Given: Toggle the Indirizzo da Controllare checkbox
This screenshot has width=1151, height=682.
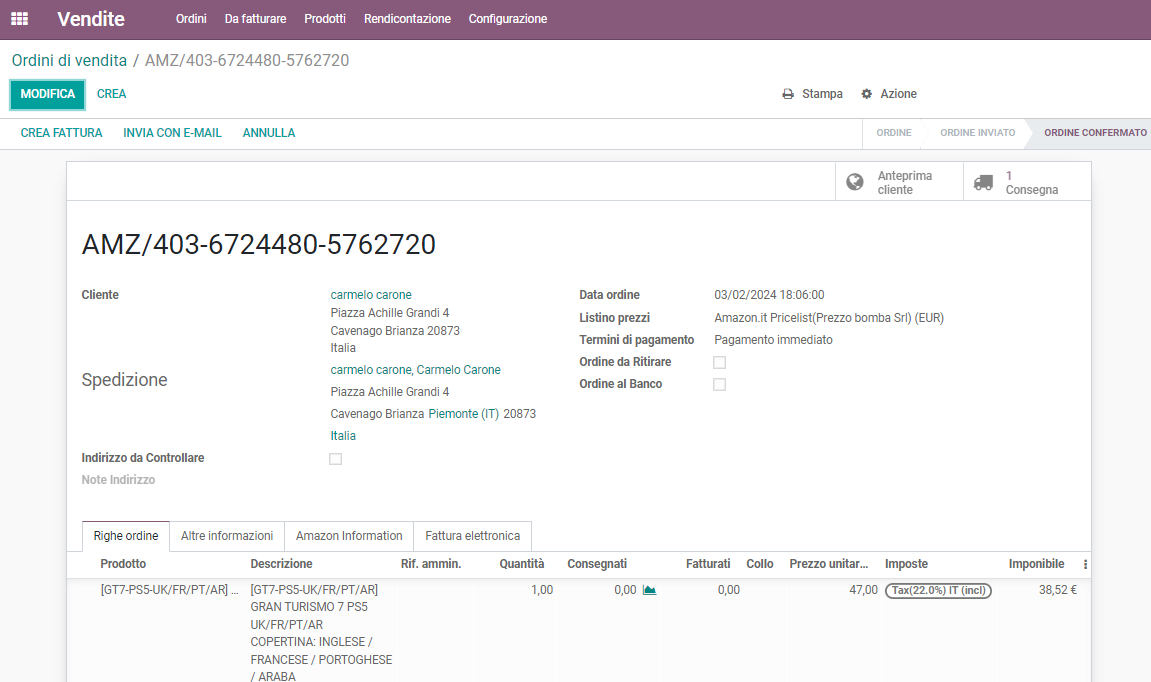Looking at the screenshot, I should pyautogui.click(x=335, y=459).
